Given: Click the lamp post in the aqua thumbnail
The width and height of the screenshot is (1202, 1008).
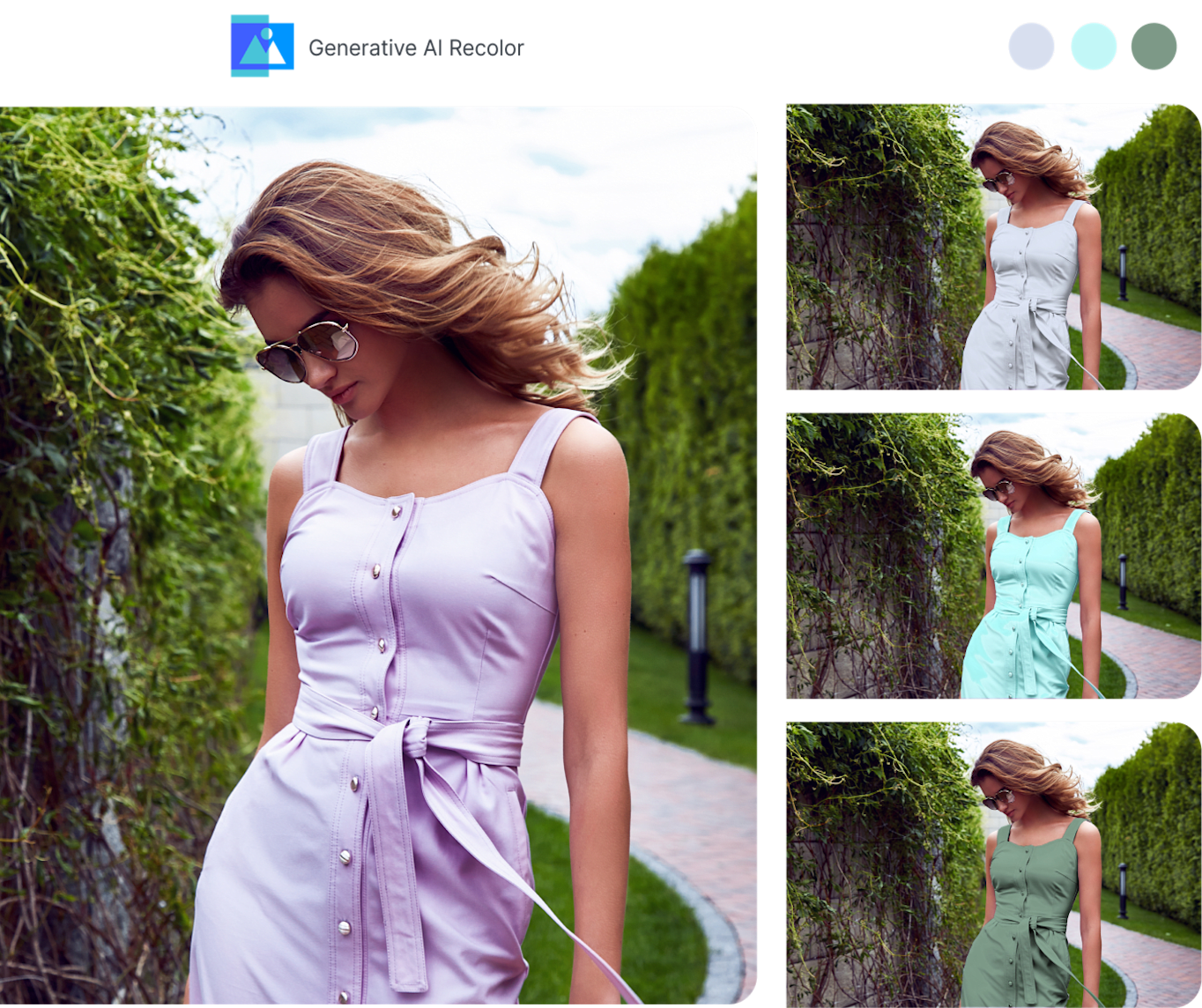Looking at the screenshot, I should (1122, 582).
